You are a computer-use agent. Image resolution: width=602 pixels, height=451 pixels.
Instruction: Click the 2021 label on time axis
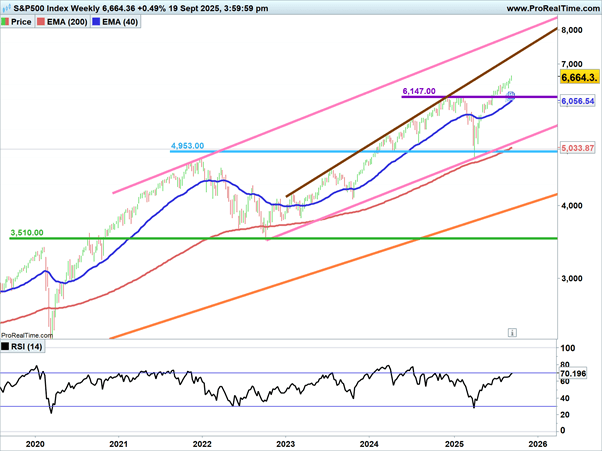[x=119, y=444]
